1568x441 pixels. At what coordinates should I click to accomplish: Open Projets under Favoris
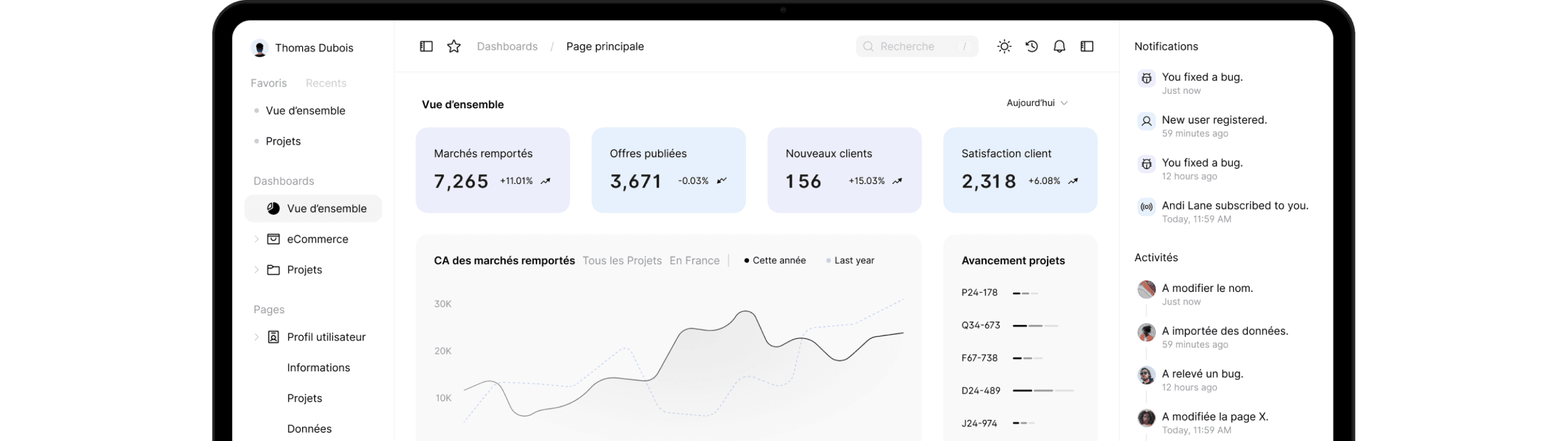pos(283,142)
